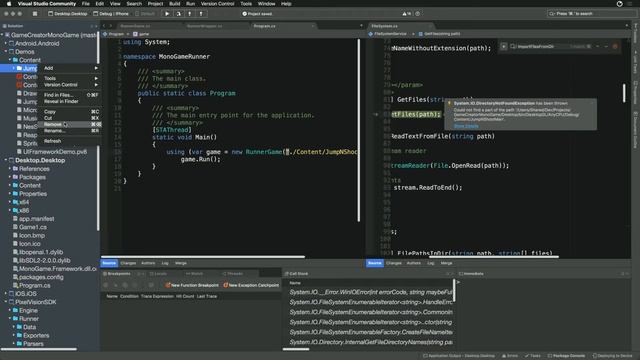The image size is (640, 360).
Task: Expand the iOS.iOS project node
Action: point(6,293)
